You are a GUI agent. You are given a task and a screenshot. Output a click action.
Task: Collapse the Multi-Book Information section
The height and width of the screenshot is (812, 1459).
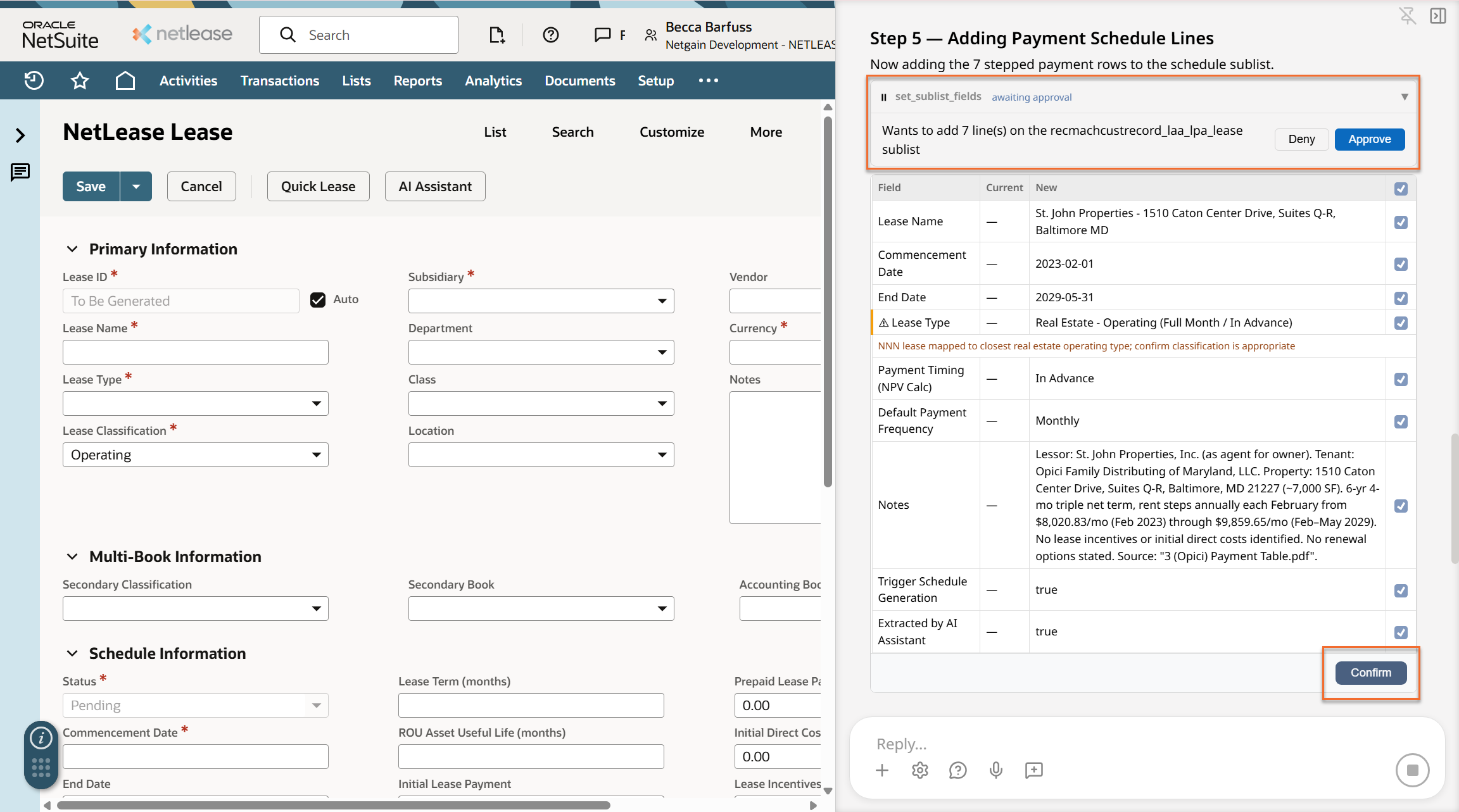click(72, 557)
